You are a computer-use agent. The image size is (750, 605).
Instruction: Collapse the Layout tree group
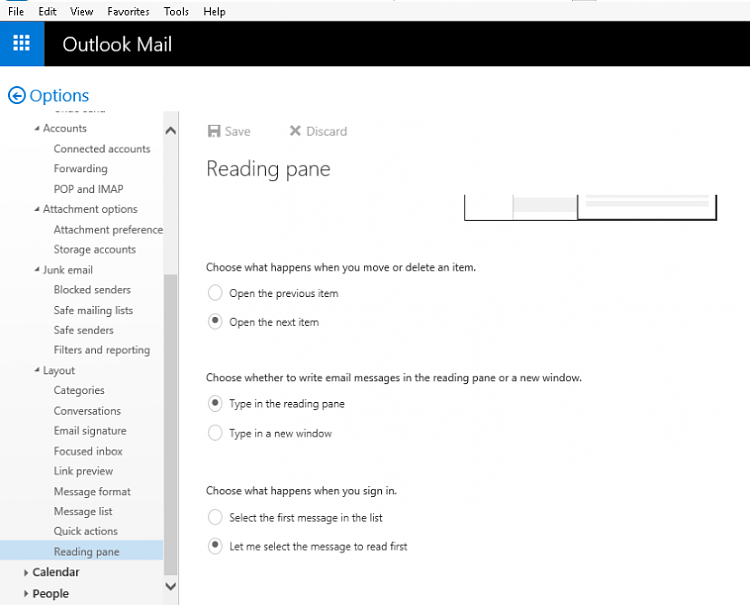click(36, 371)
